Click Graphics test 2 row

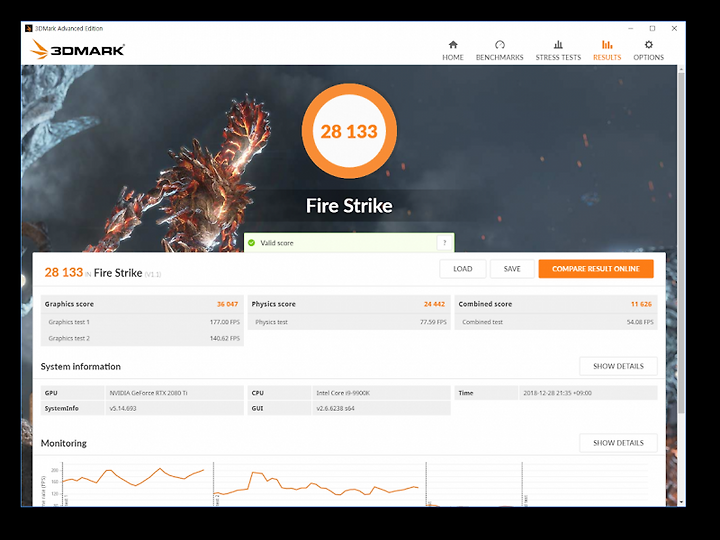[x=142, y=338]
